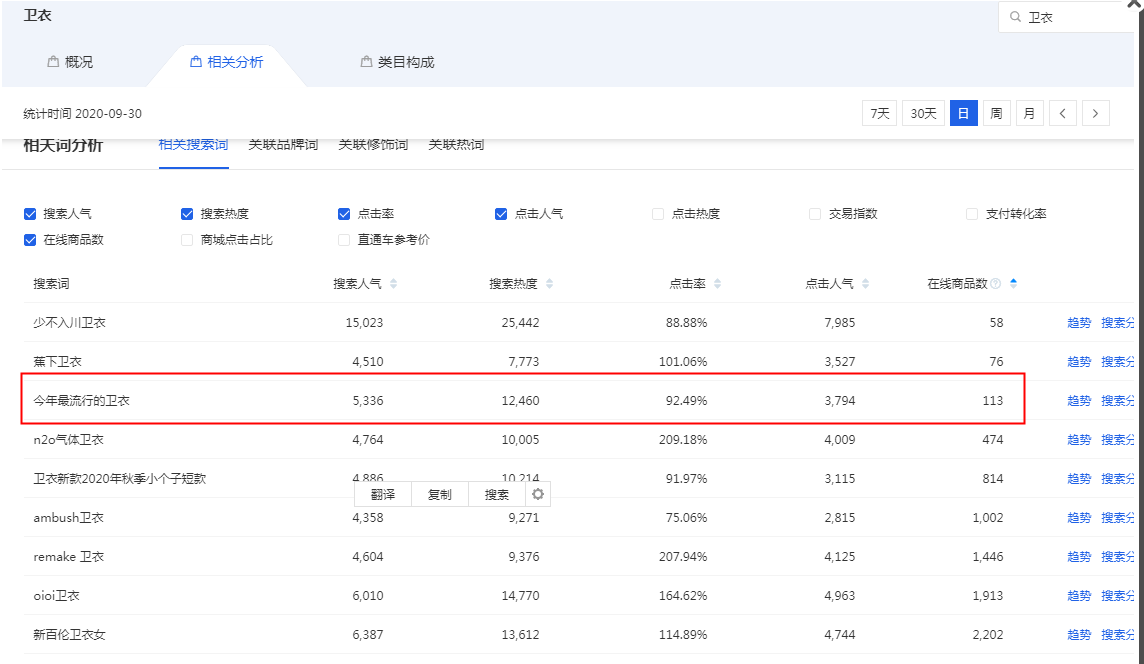Sort by 搜索热度 column arrows
The width and height of the screenshot is (1144, 664).
click(549, 284)
